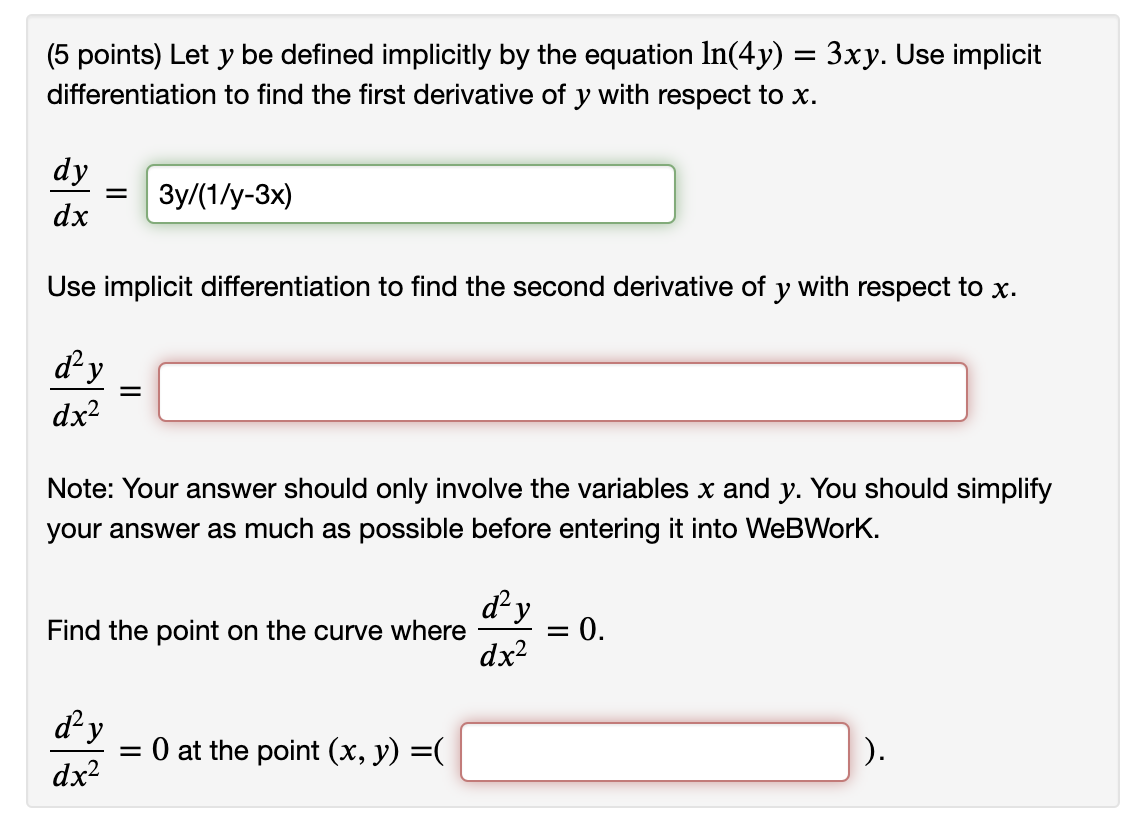1146x824 pixels.
Task: Click the d²y/dx² label next to the second box
Action: coord(75,390)
